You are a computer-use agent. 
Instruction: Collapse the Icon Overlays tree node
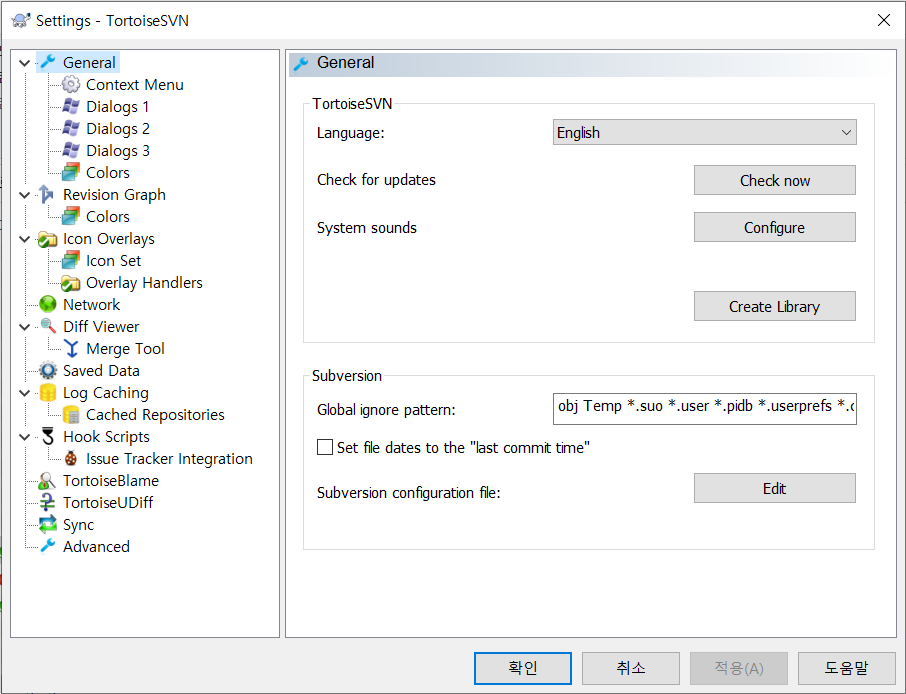[x=24, y=239]
